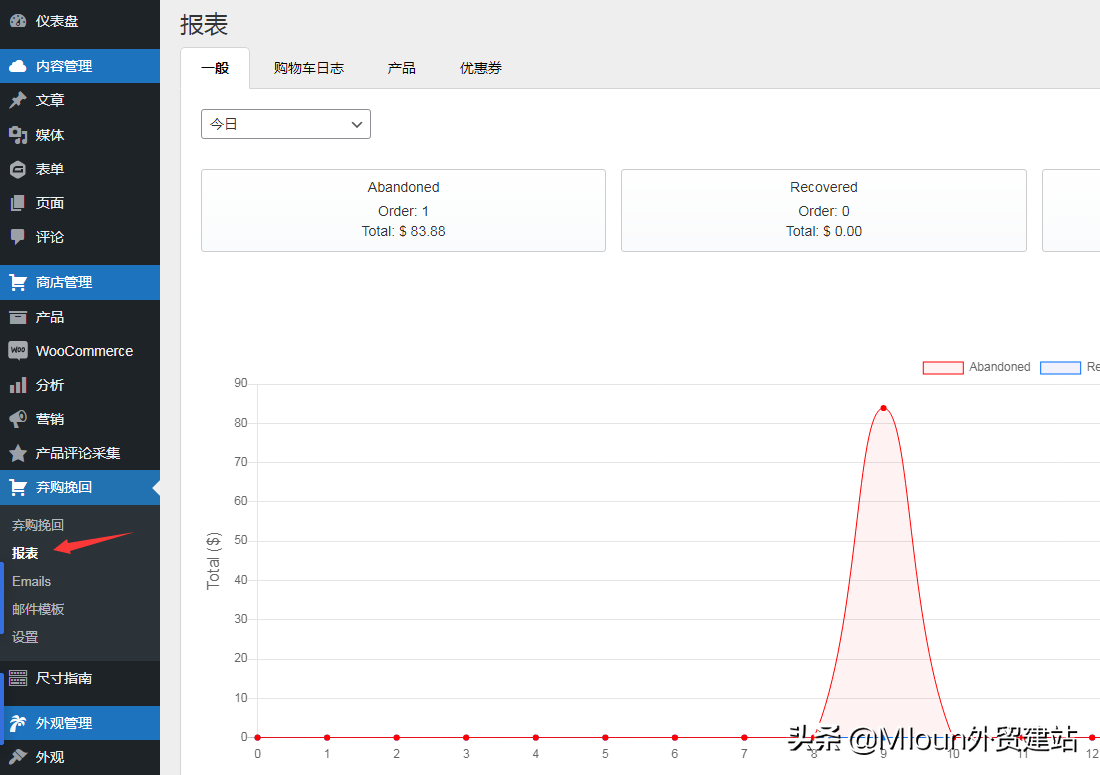
Task: Open the 设置 submenu link
Action: click(25, 637)
